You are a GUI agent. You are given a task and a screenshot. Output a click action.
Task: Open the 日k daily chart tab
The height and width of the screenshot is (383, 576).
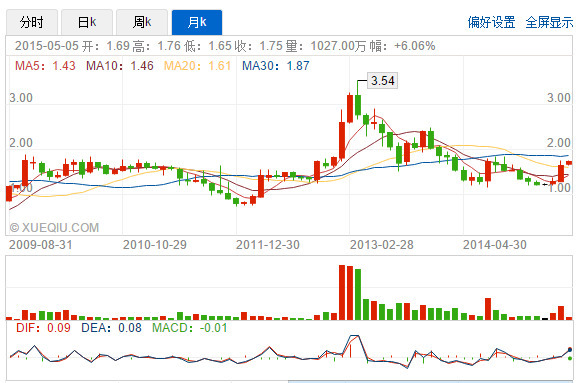click(87, 22)
